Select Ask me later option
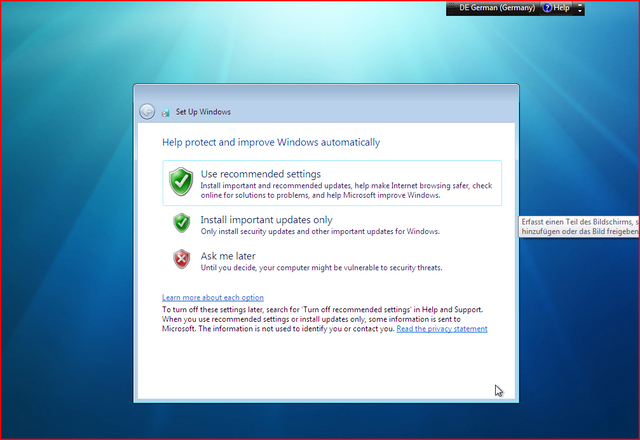Image resolution: width=640 pixels, height=440 pixels. point(228,256)
